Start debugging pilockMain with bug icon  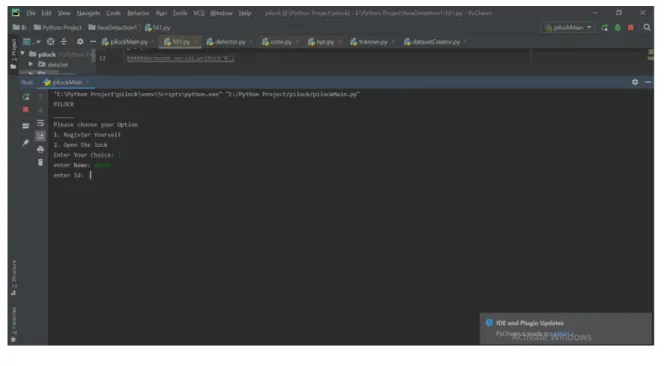pos(617,28)
